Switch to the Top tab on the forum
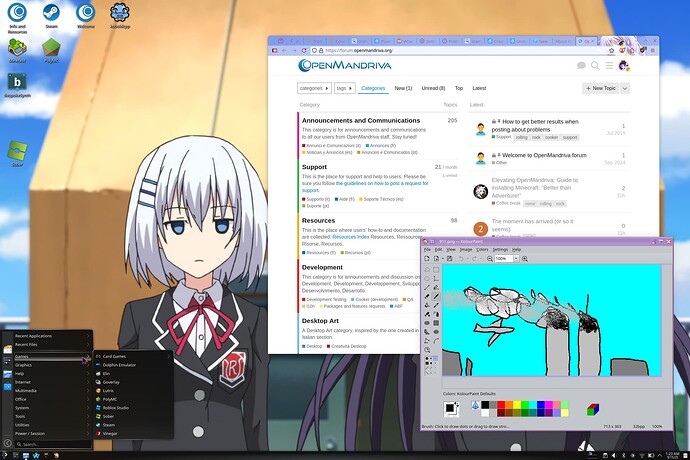The width and height of the screenshot is (690, 460). (459, 88)
